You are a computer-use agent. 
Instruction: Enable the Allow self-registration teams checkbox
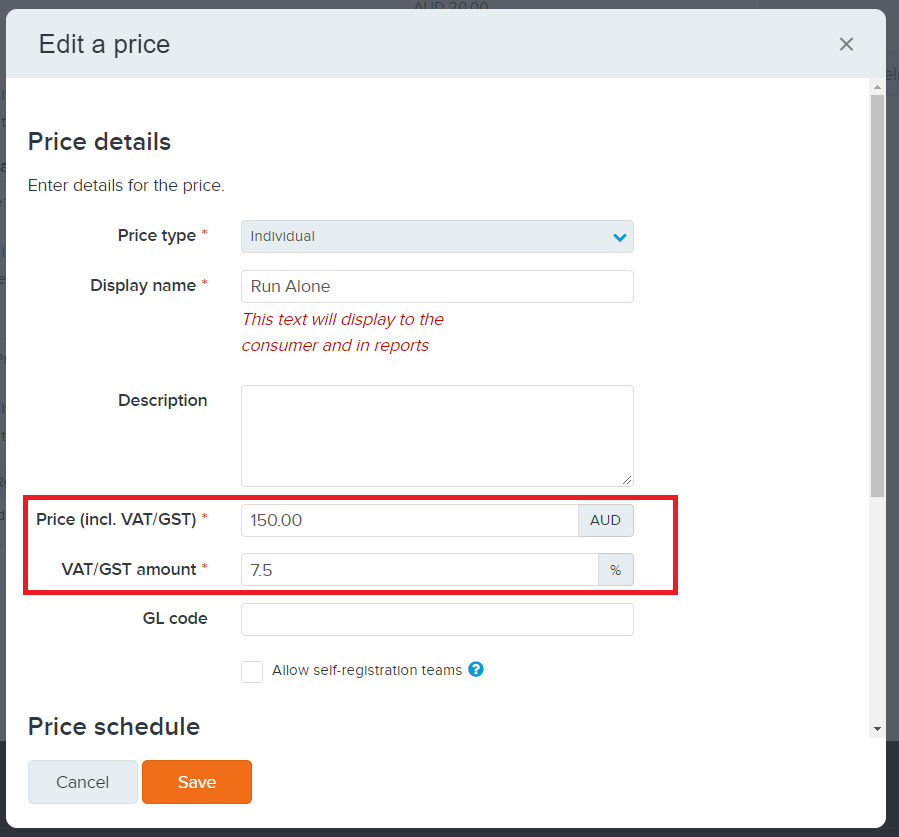pos(252,671)
